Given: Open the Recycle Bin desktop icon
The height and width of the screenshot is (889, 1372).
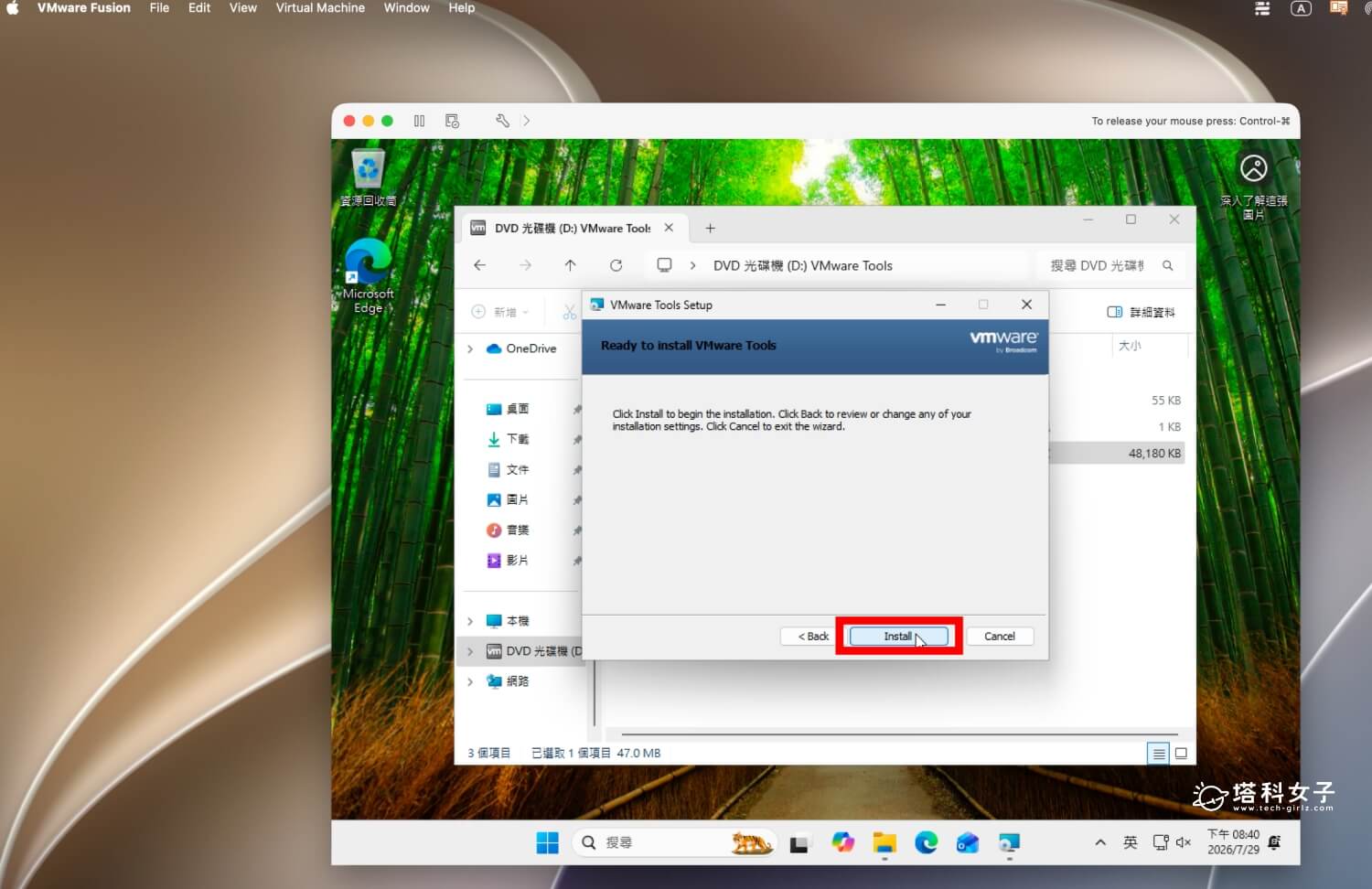Looking at the screenshot, I should [x=368, y=177].
